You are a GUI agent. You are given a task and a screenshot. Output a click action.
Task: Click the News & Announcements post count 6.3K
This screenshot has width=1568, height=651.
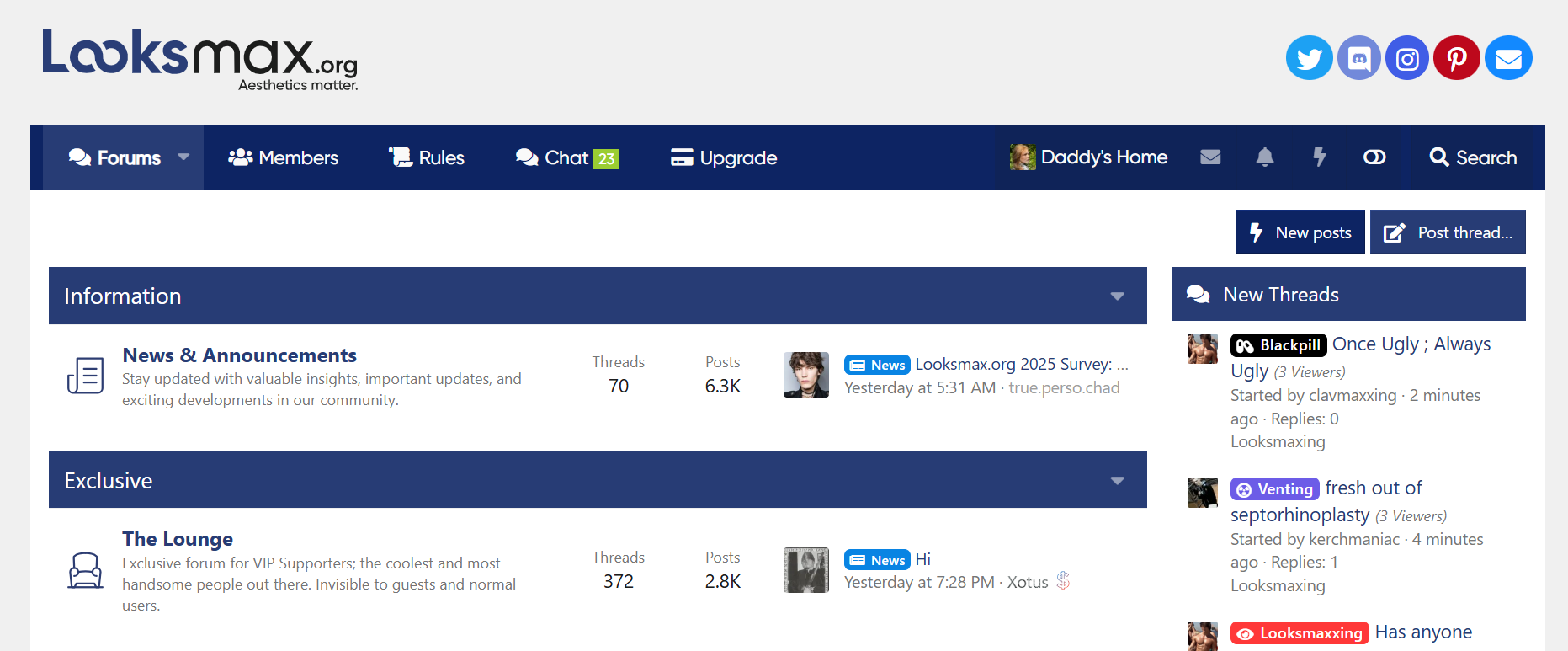(723, 386)
